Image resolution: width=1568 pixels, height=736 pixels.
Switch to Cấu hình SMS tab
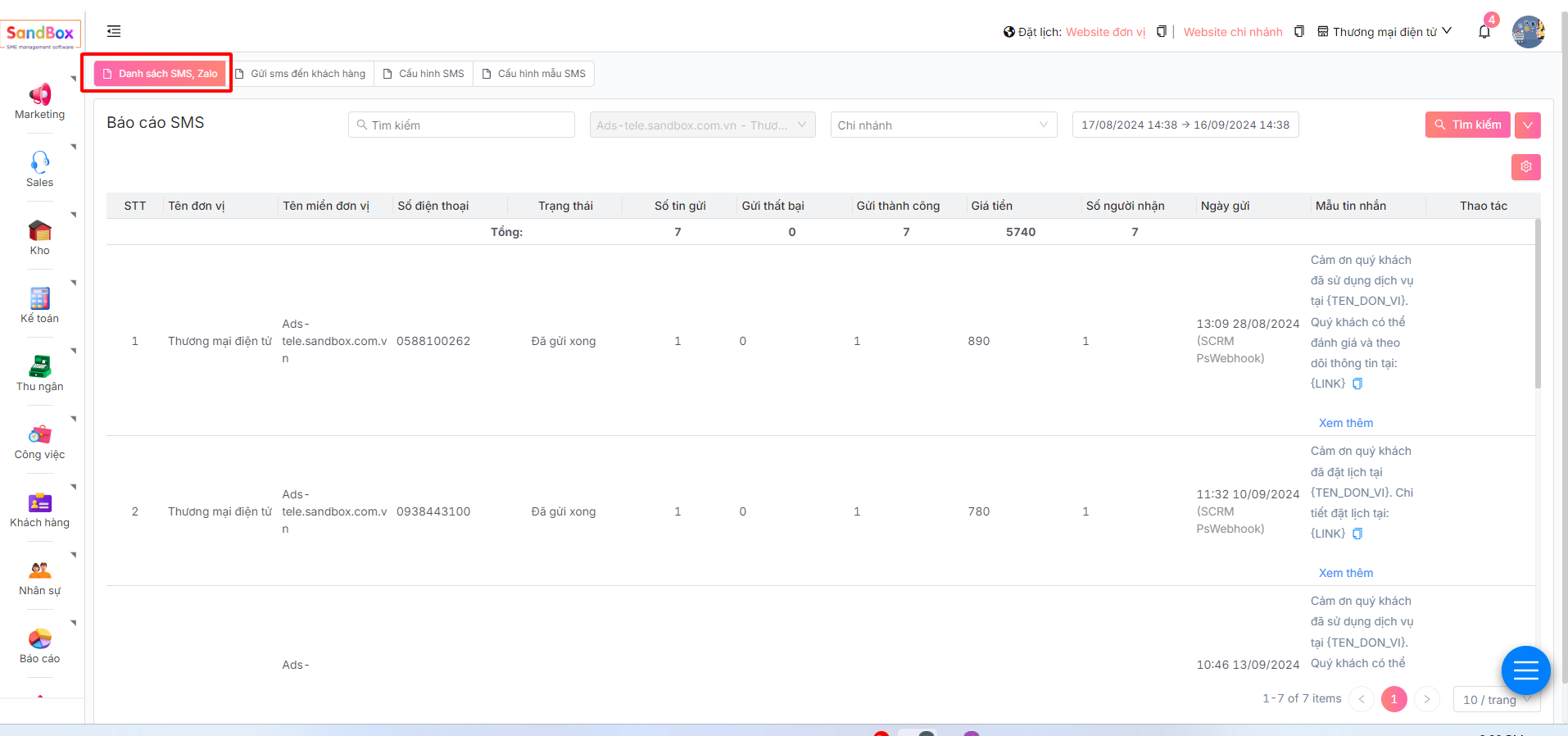click(424, 74)
